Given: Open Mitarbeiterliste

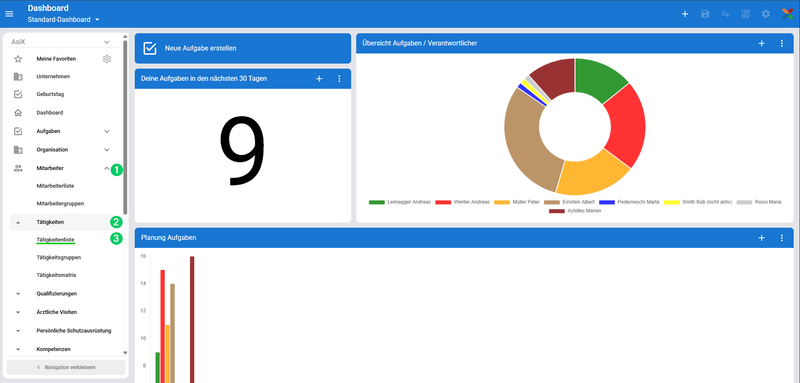Looking at the screenshot, I should [55, 186].
